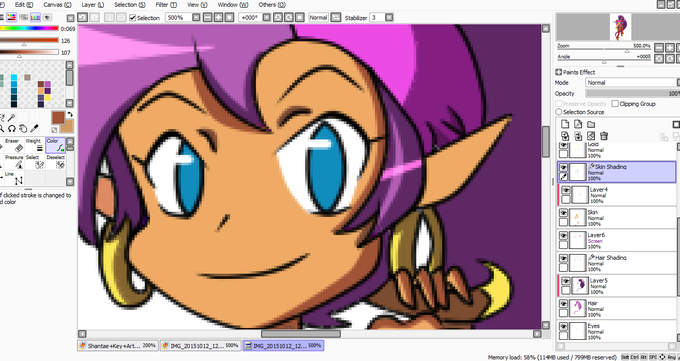Switch to the Shantae+Key+Art document tab
The image size is (680, 361).
point(118,346)
